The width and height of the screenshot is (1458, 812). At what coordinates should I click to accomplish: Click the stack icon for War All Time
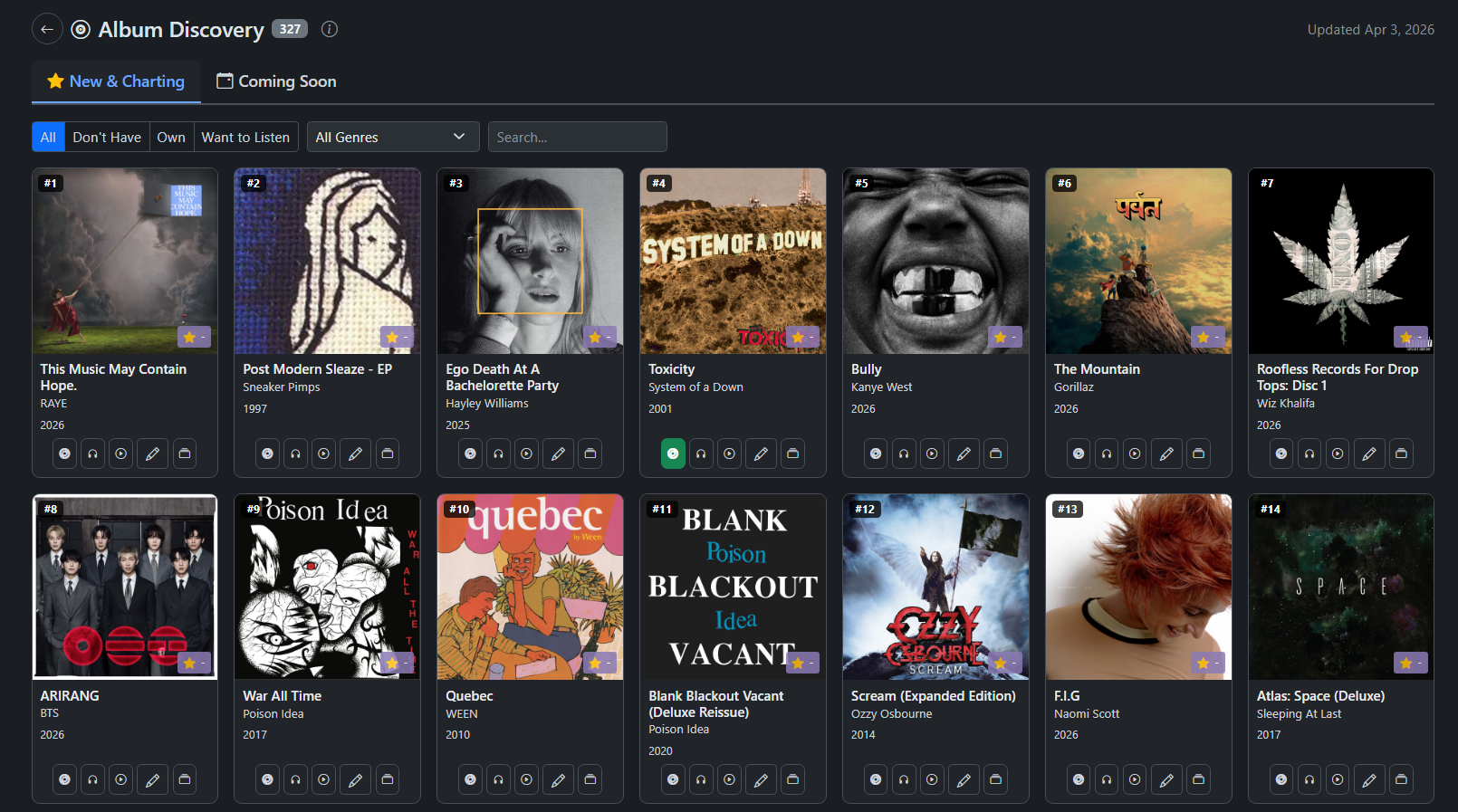click(x=388, y=779)
